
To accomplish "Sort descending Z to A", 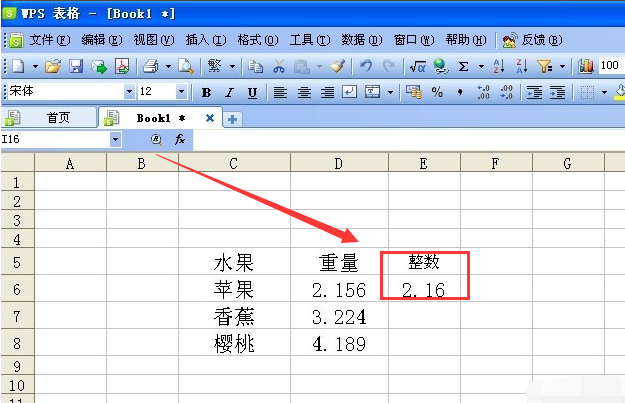I will [522, 66].
